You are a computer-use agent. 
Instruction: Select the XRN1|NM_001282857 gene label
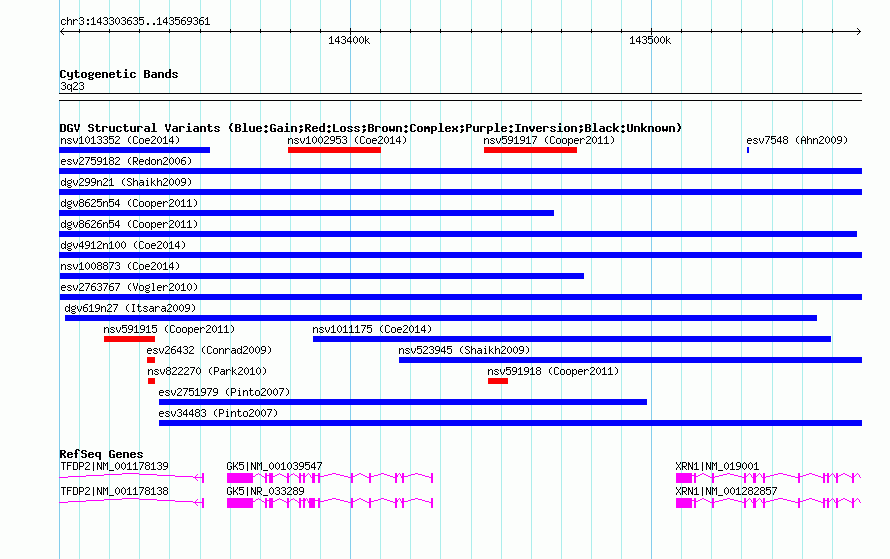(x=726, y=491)
